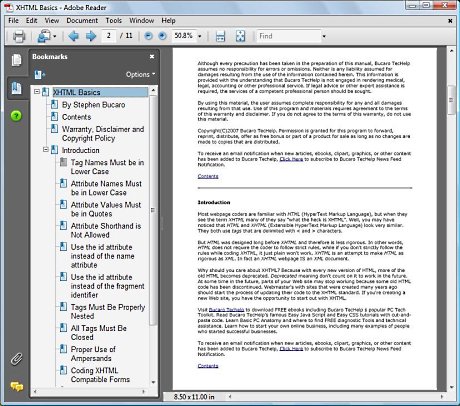The image size is (460, 406).
Task: Select Coding XHTML Compatible Forms bookmark
Action: pyautogui.click(x=100, y=375)
